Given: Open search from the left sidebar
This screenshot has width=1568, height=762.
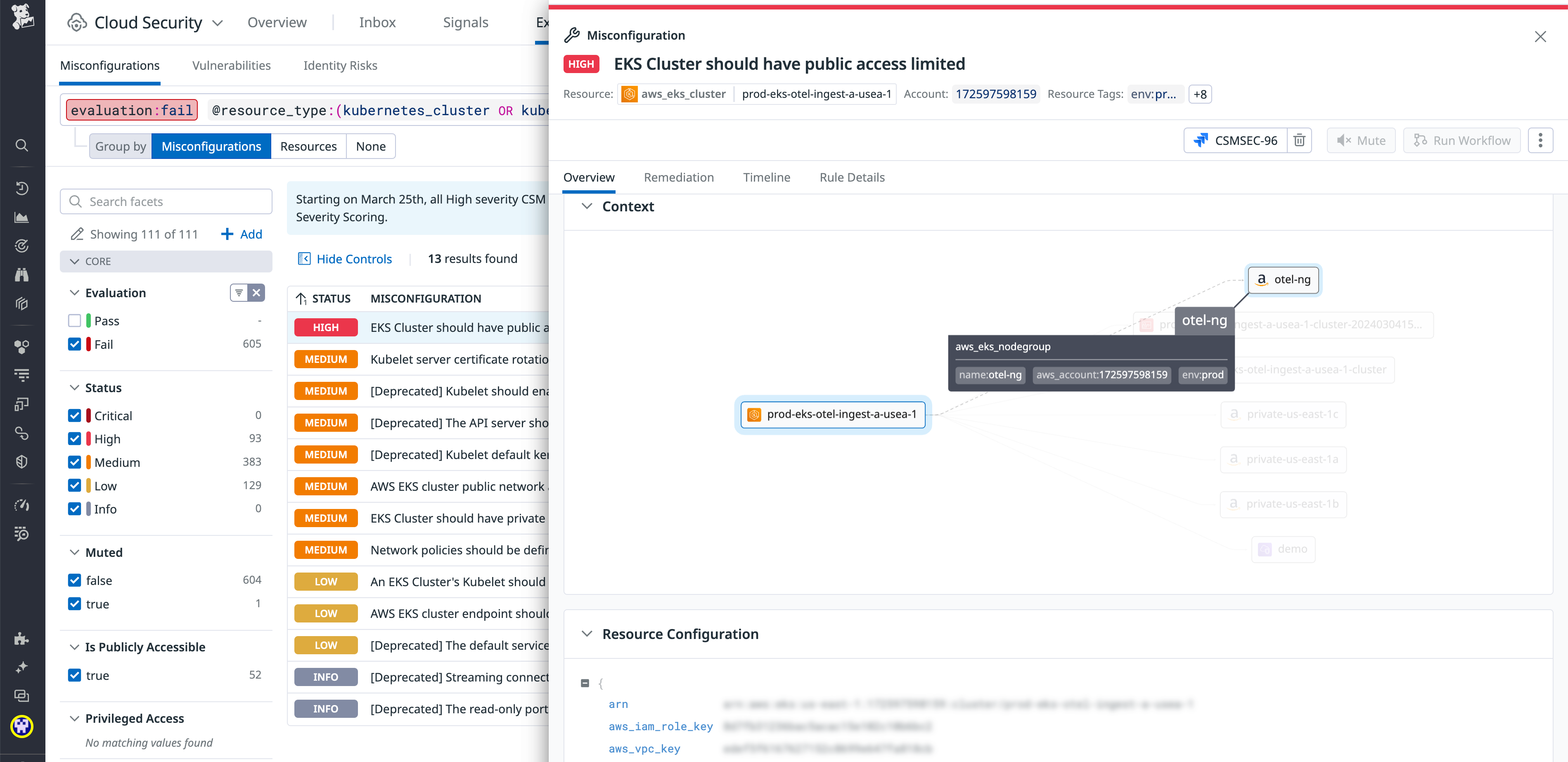Looking at the screenshot, I should 22,145.
